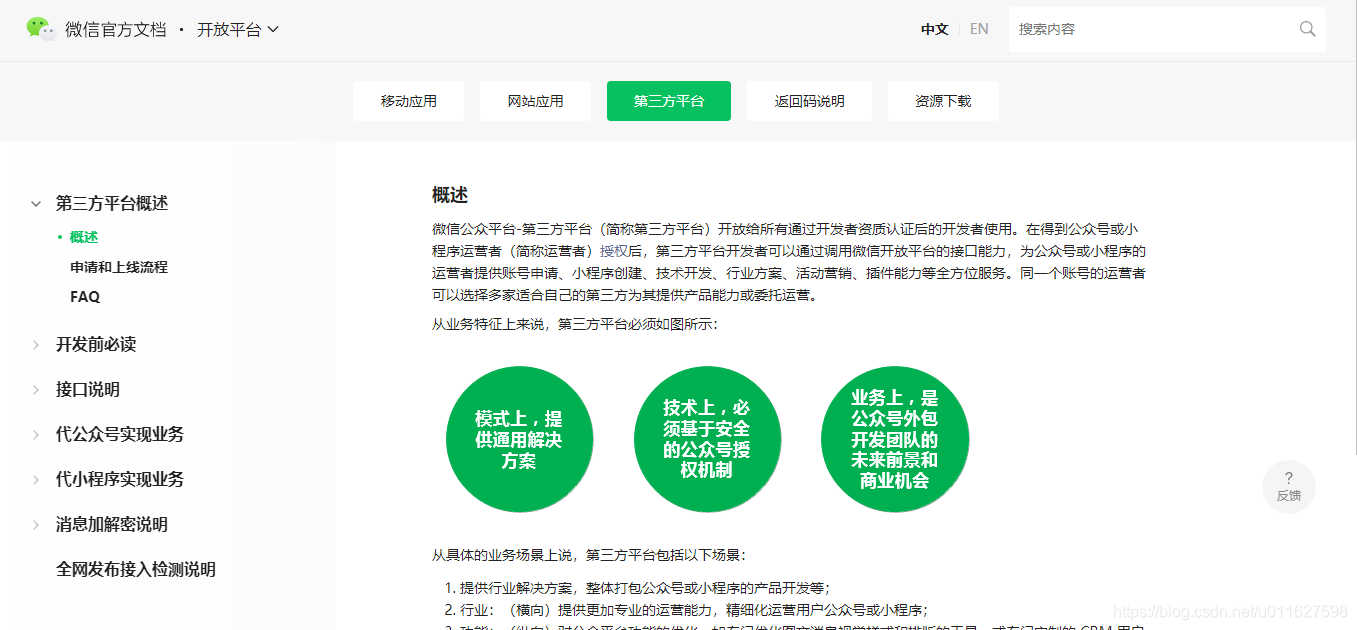Select the 概述 sidebar item
Viewport: 1357px width, 630px height.
[x=84, y=237]
